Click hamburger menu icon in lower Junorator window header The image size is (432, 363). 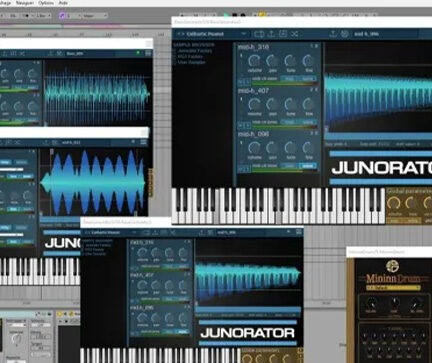(x=299, y=232)
